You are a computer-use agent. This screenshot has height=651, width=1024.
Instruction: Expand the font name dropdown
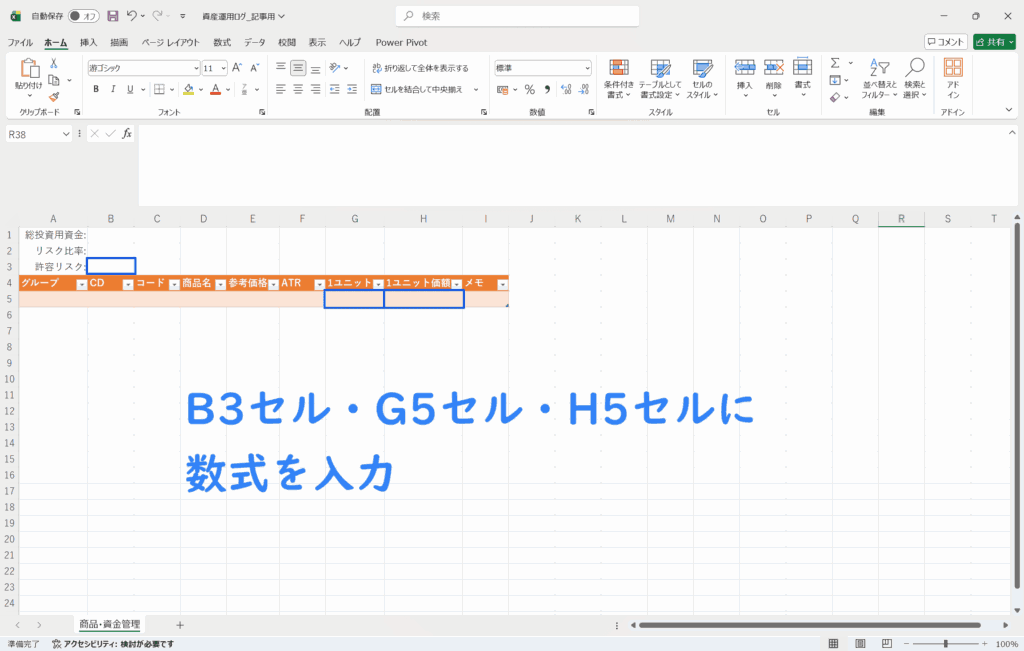(x=196, y=68)
